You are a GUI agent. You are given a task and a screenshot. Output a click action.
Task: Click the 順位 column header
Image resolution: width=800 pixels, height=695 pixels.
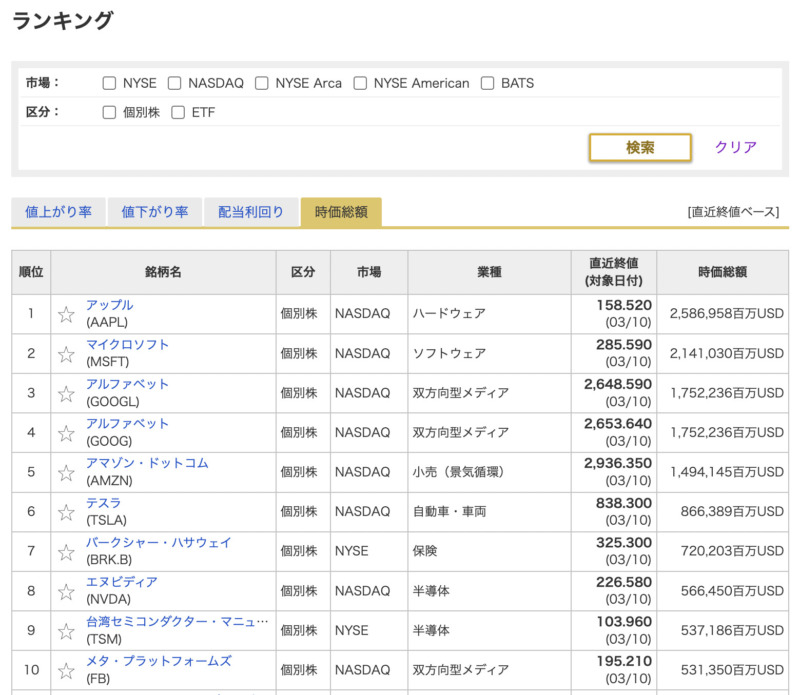pyautogui.click(x=31, y=272)
